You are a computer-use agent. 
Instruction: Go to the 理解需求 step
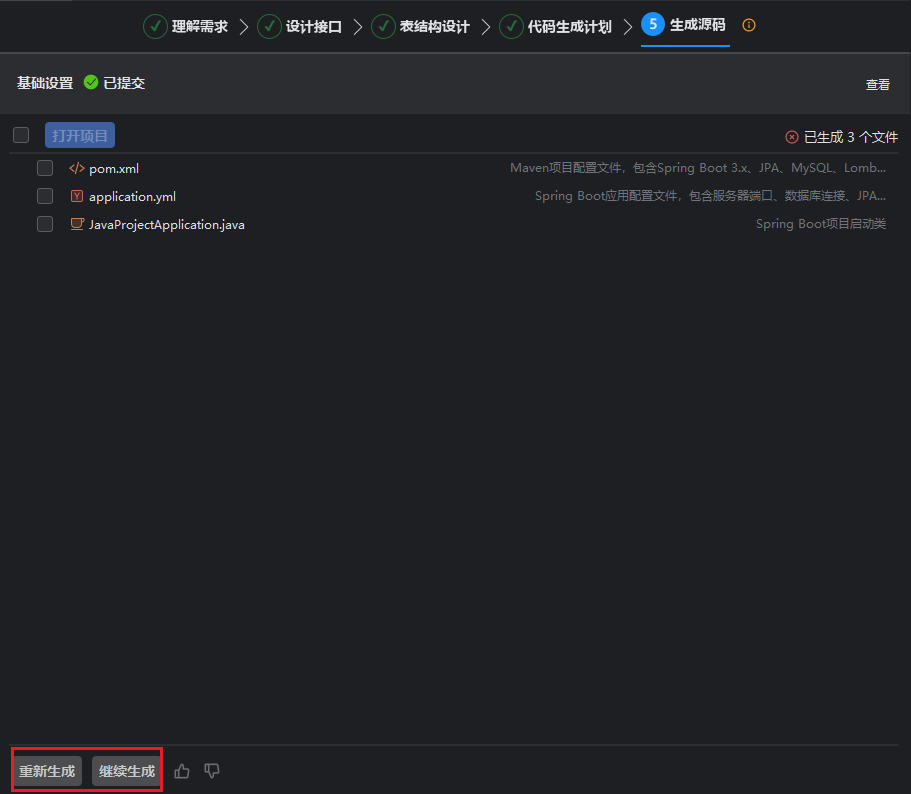pyautogui.click(x=186, y=27)
